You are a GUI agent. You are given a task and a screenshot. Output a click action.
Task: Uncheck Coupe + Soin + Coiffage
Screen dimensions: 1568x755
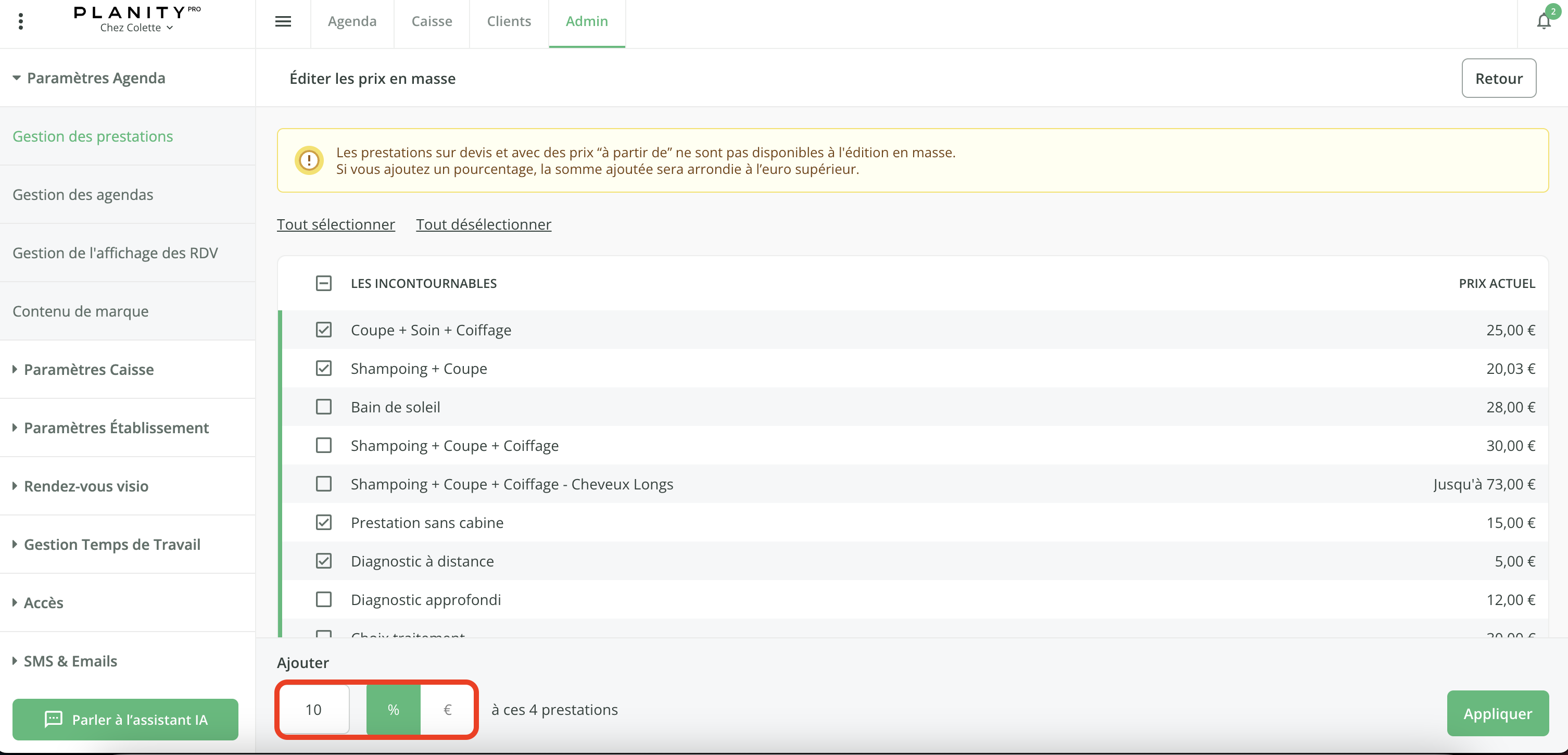324,330
